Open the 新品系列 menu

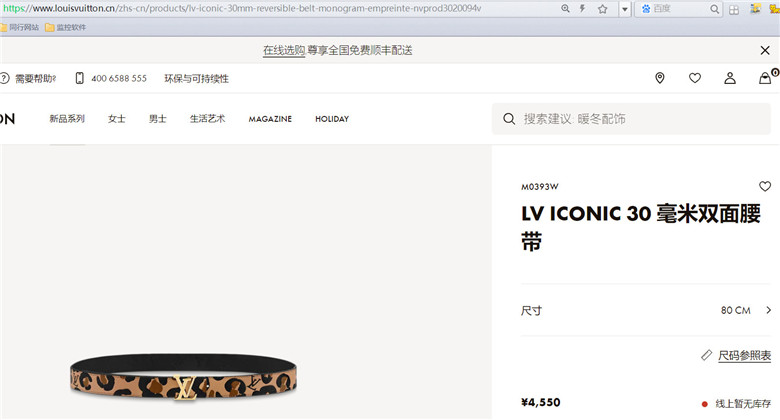coord(67,119)
